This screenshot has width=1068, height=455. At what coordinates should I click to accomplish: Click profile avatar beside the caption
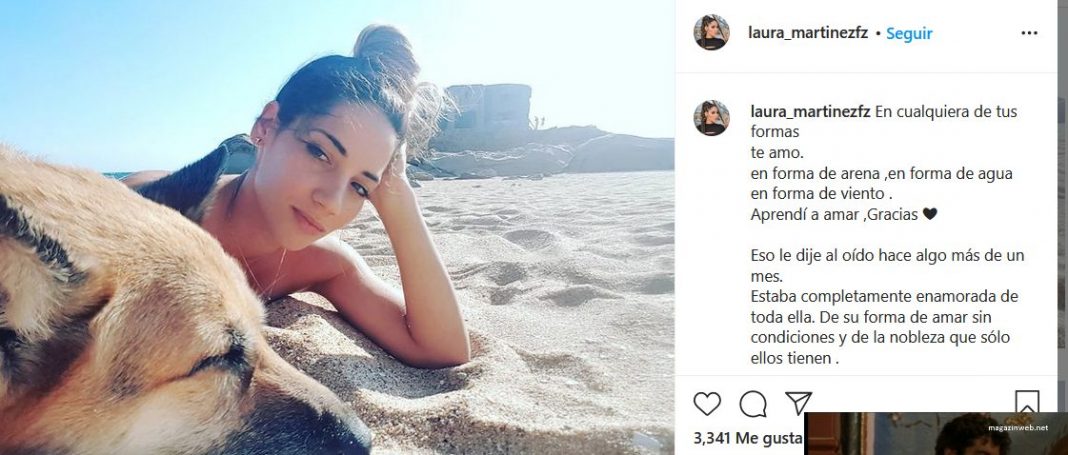coord(711,118)
